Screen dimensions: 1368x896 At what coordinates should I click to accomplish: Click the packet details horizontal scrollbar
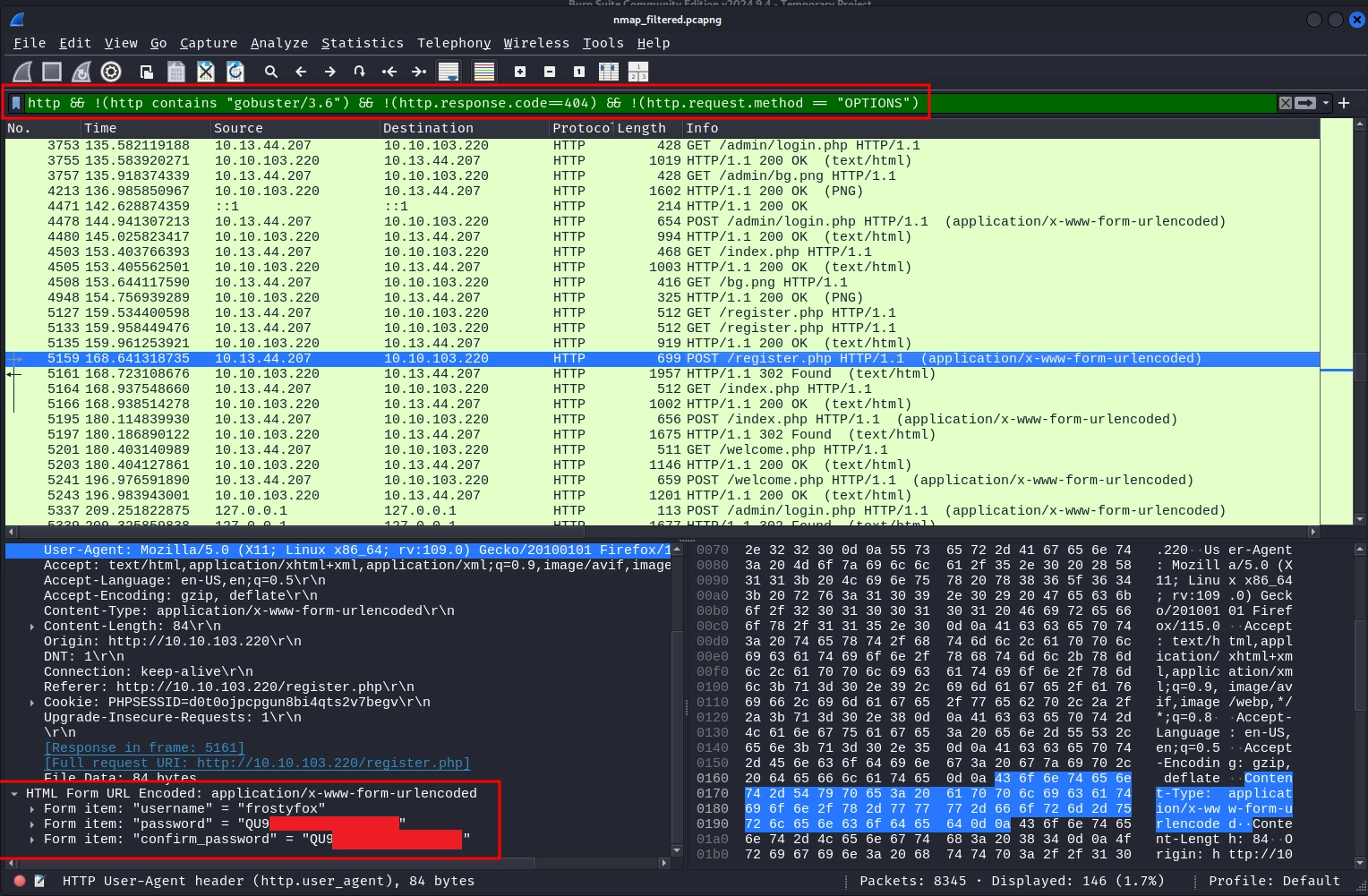click(x=269, y=863)
